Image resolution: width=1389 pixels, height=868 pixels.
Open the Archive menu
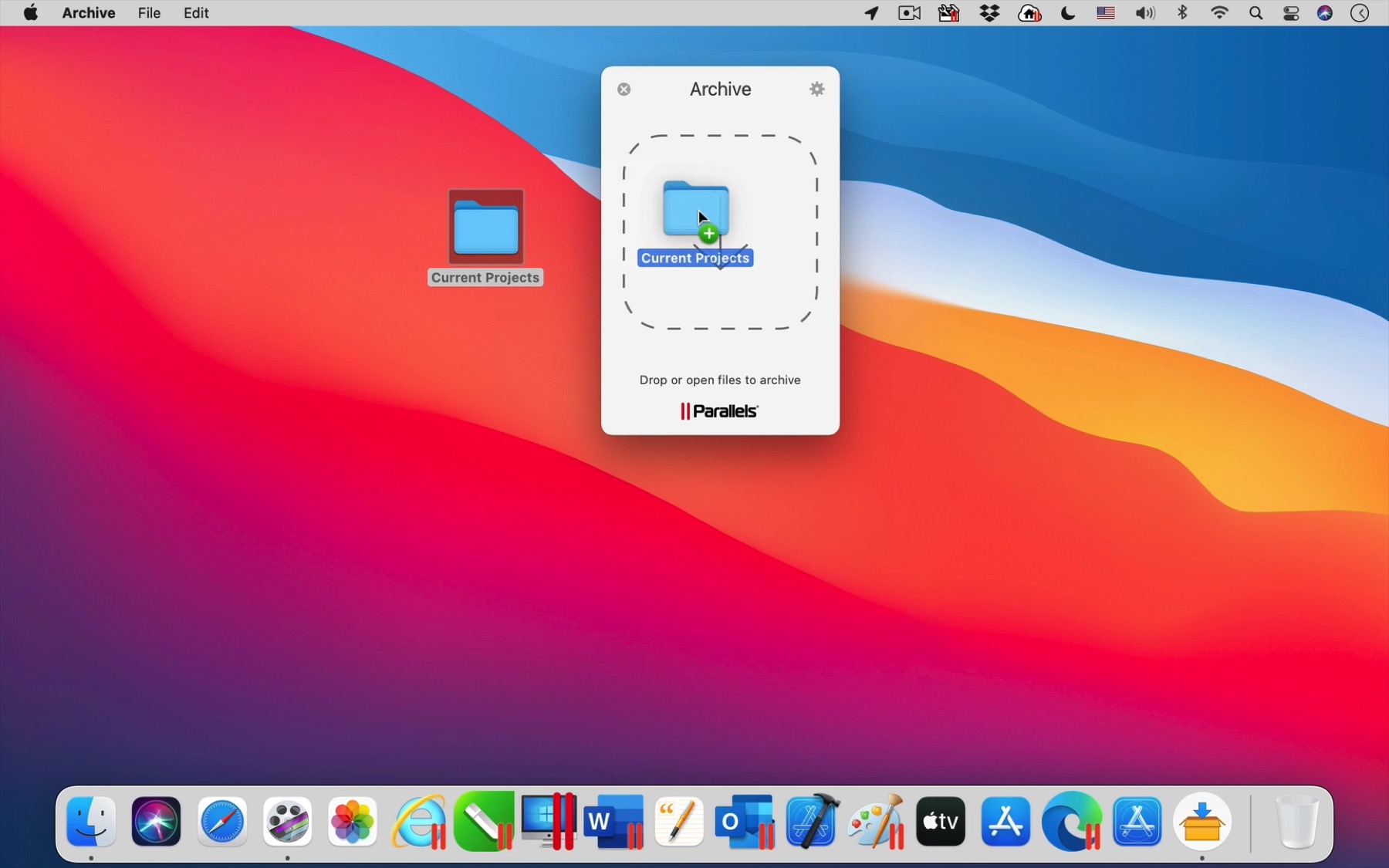pos(89,12)
